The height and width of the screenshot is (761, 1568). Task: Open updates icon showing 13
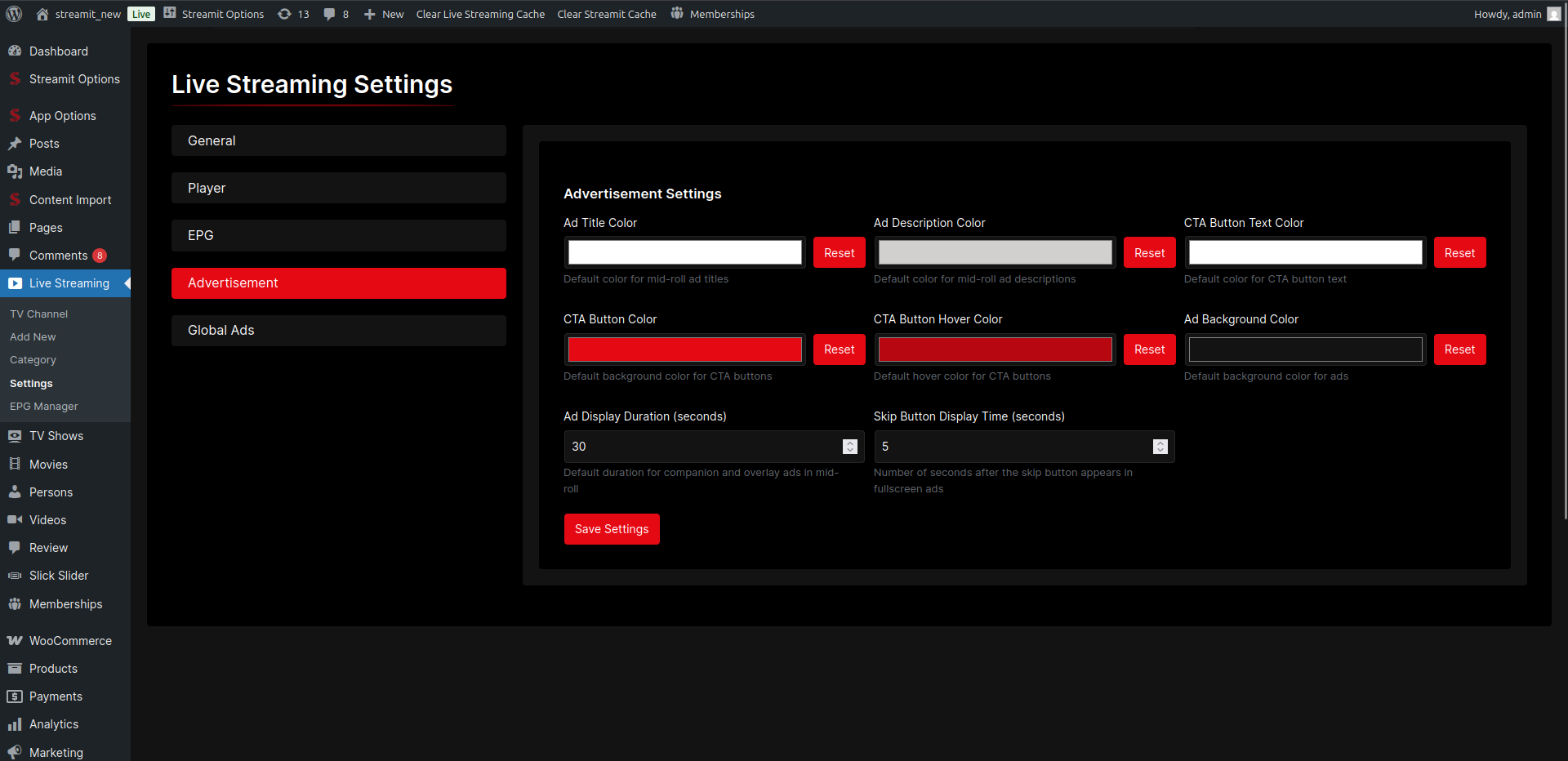point(284,14)
